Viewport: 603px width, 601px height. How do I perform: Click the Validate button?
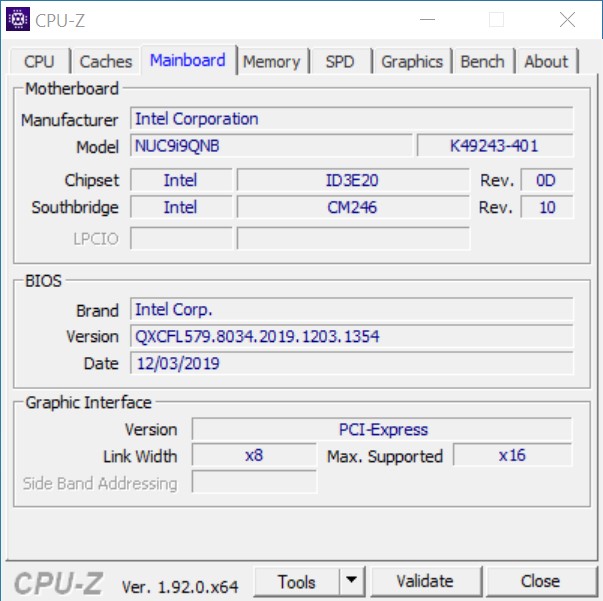pos(425,581)
